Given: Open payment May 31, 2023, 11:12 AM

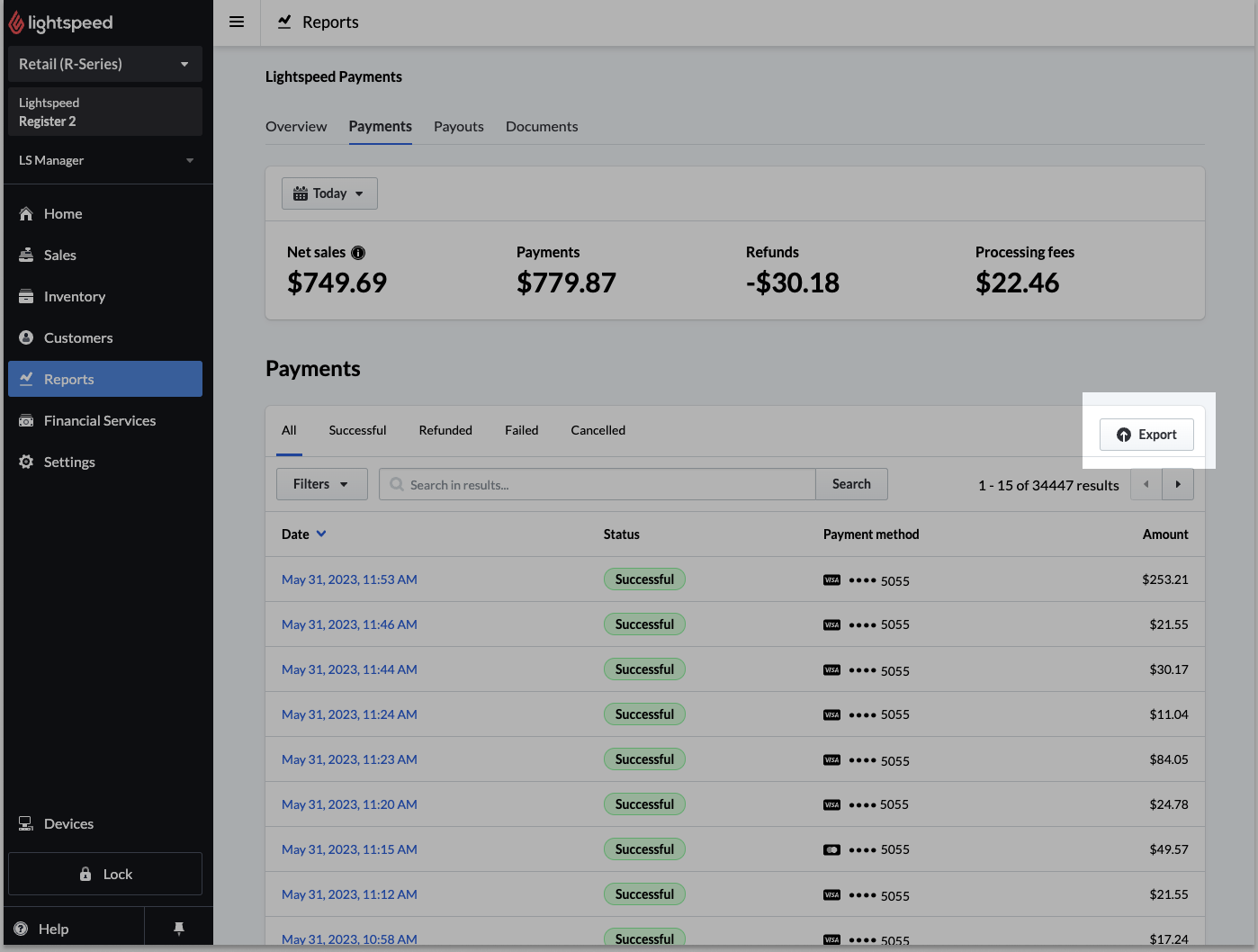Looking at the screenshot, I should pos(349,894).
